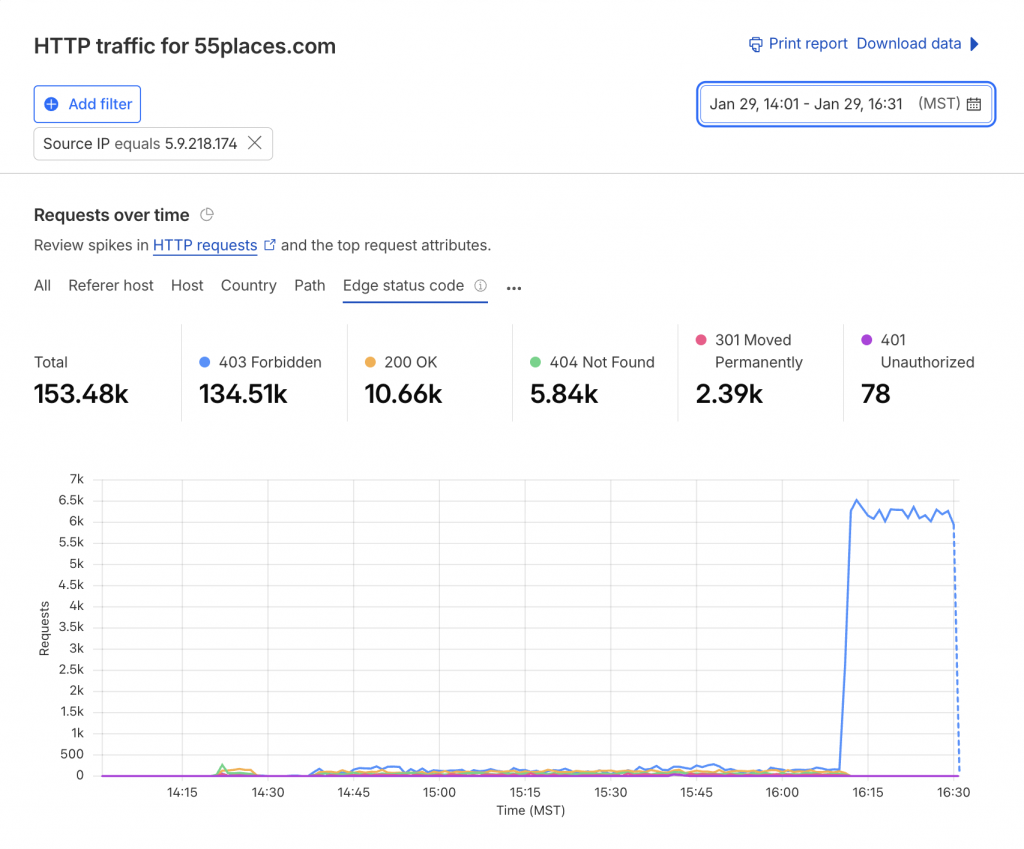Open the Path tab

click(310, 286)
